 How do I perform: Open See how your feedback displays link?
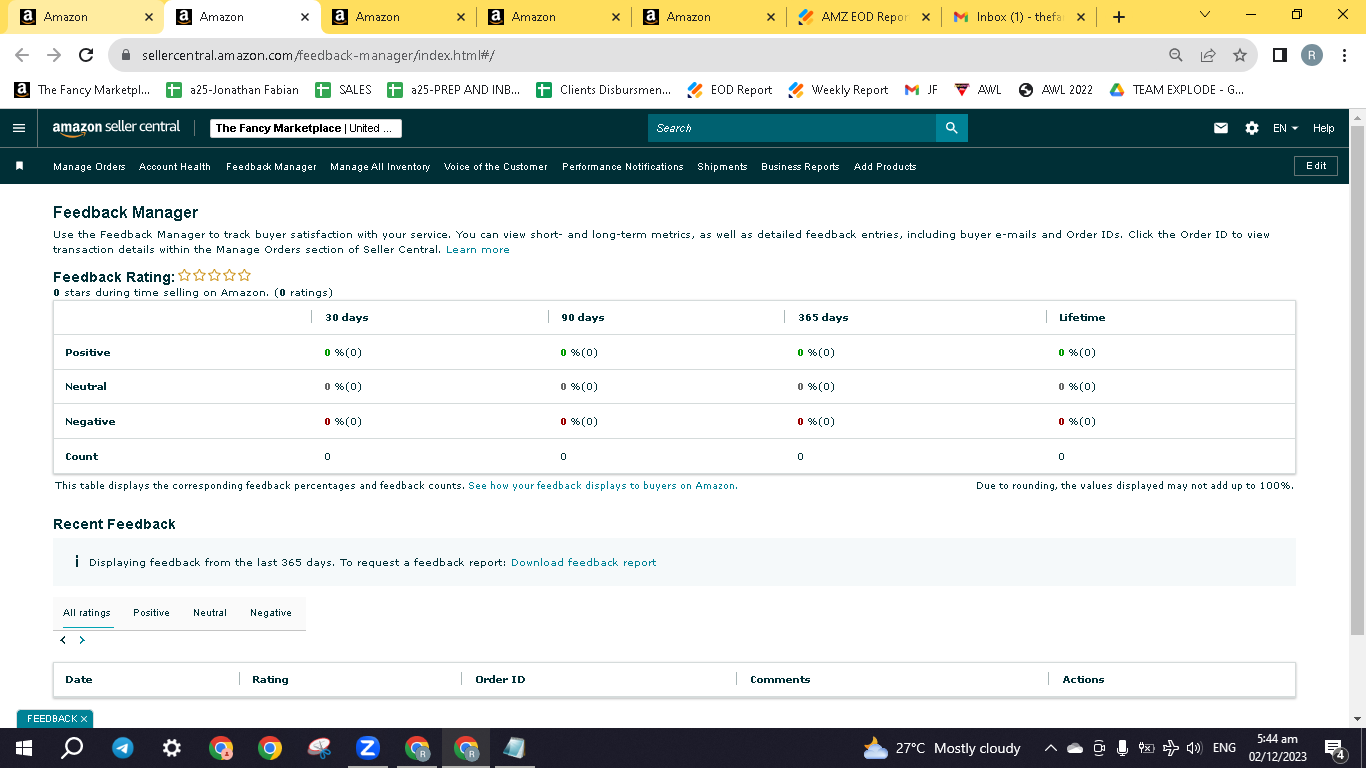click(603, 486)
